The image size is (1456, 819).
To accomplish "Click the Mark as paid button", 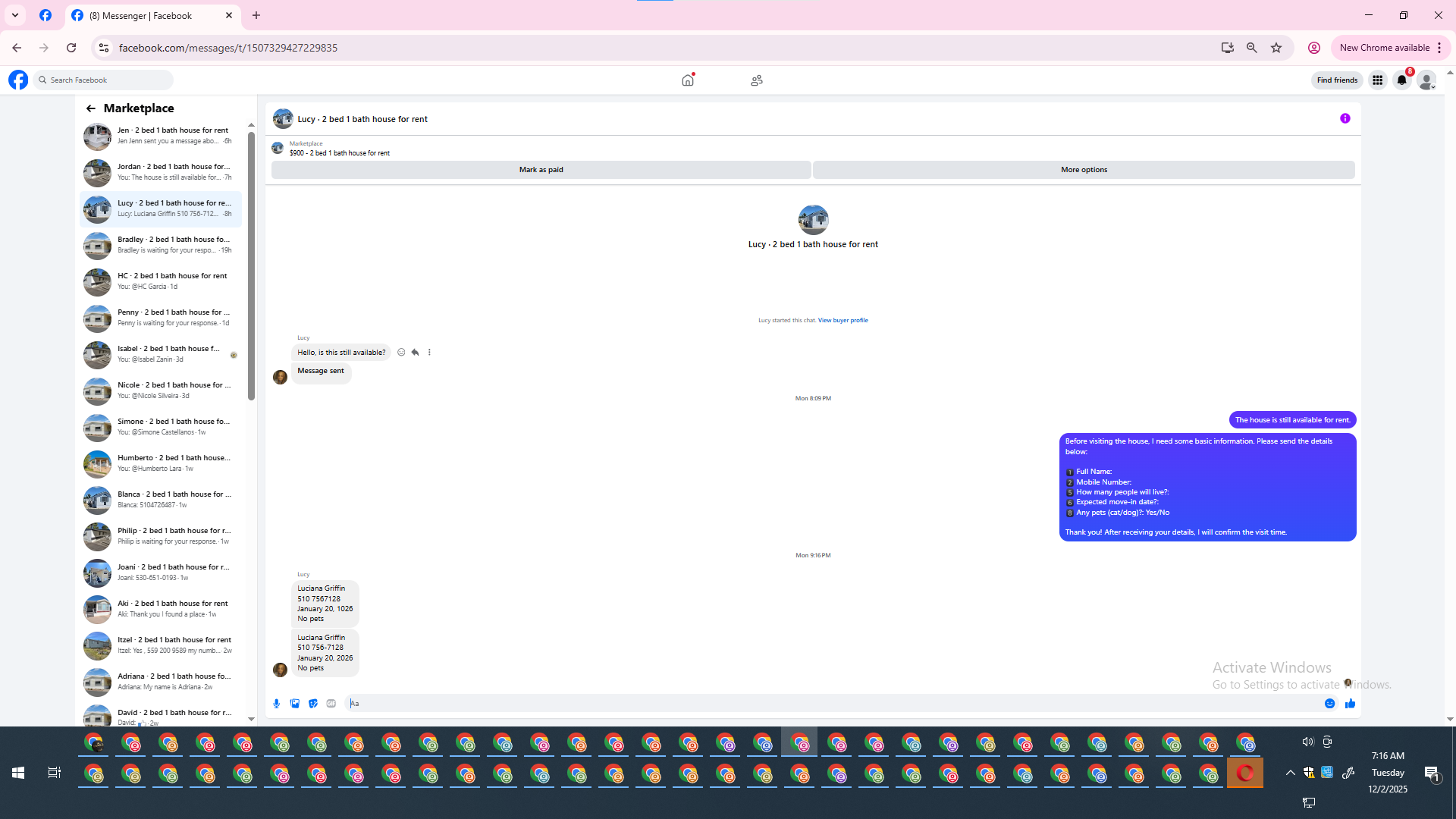I will tap(541, 170).
